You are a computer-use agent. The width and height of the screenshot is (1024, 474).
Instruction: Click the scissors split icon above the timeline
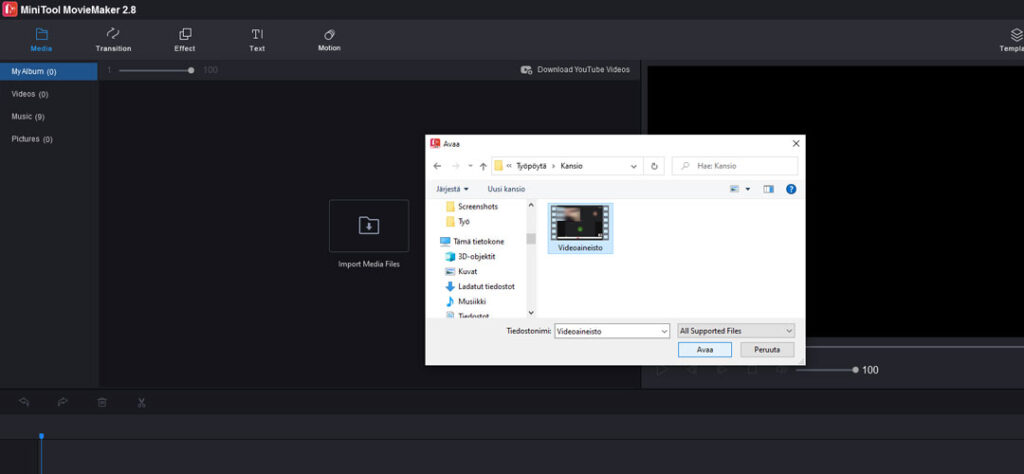[142, 402]
